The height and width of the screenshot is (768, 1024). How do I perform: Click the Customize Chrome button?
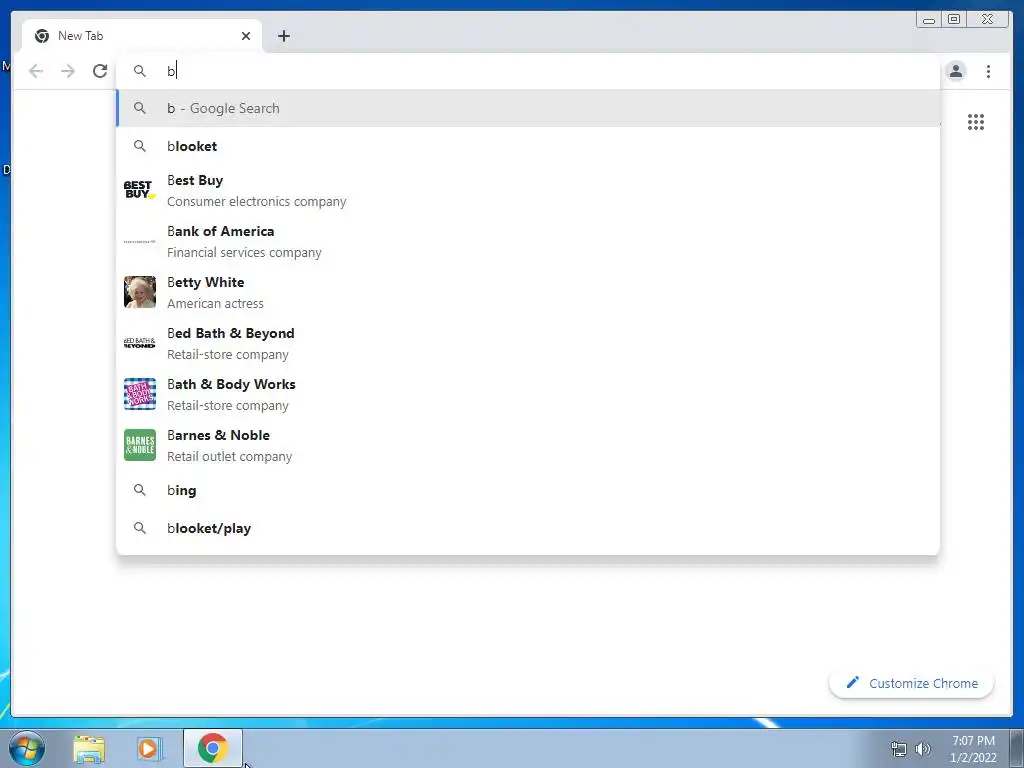tap(912, 683)
